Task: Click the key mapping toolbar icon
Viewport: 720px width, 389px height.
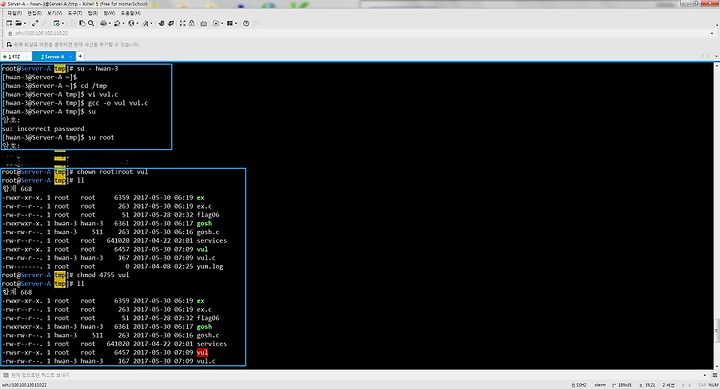Action: coord(203,23)
